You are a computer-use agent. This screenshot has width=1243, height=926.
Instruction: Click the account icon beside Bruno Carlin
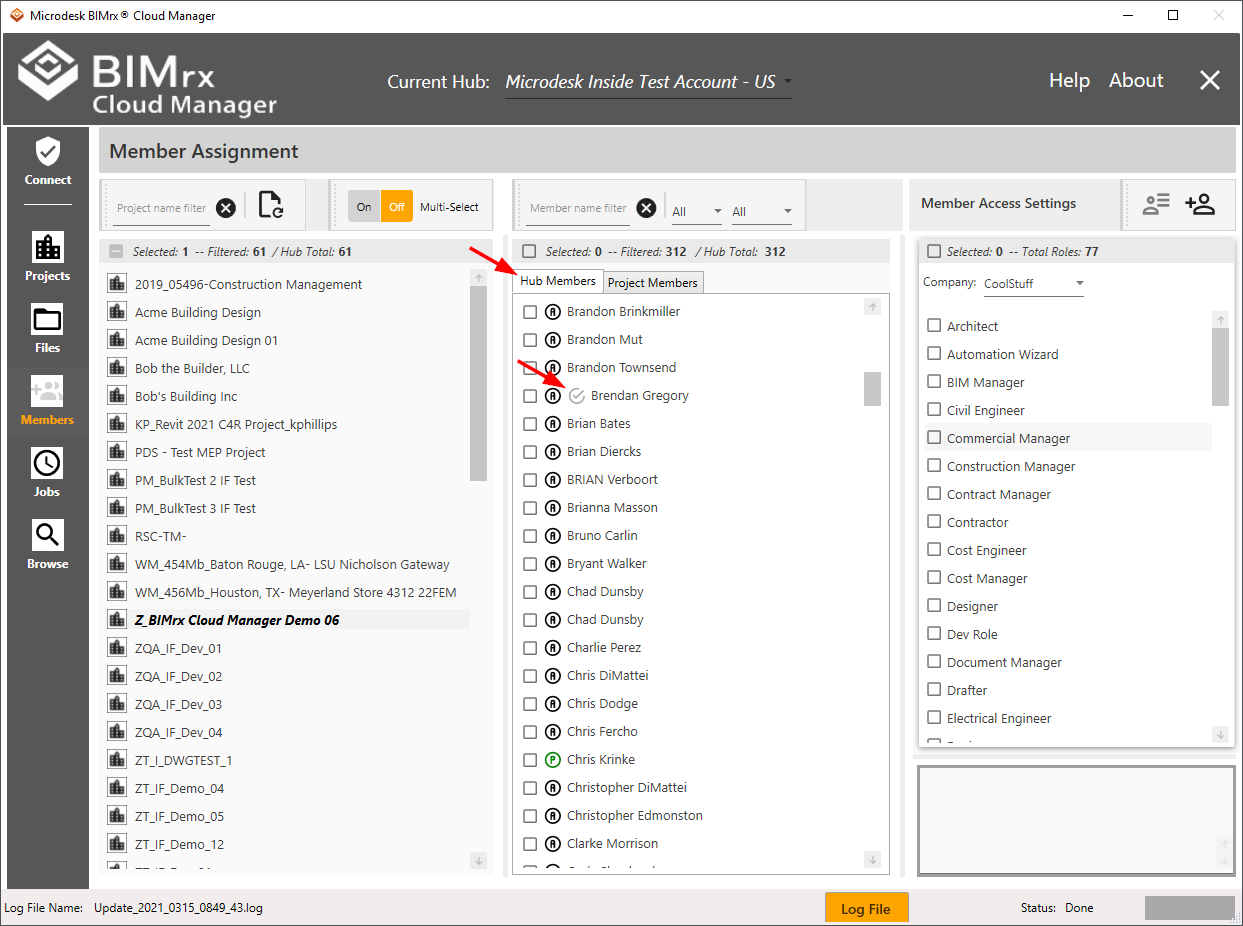pyautogui.click(x=552, y=536)
